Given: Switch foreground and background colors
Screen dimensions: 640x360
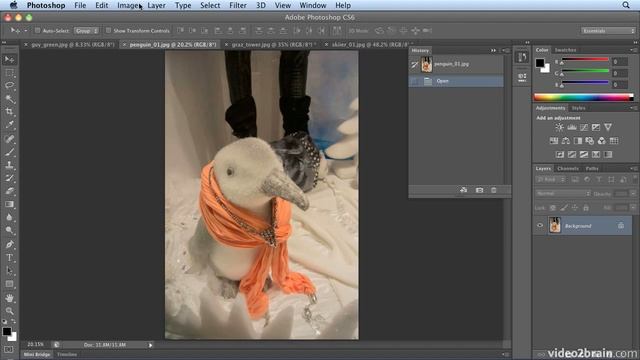Looking at the screenshot, I should [13, 322].
